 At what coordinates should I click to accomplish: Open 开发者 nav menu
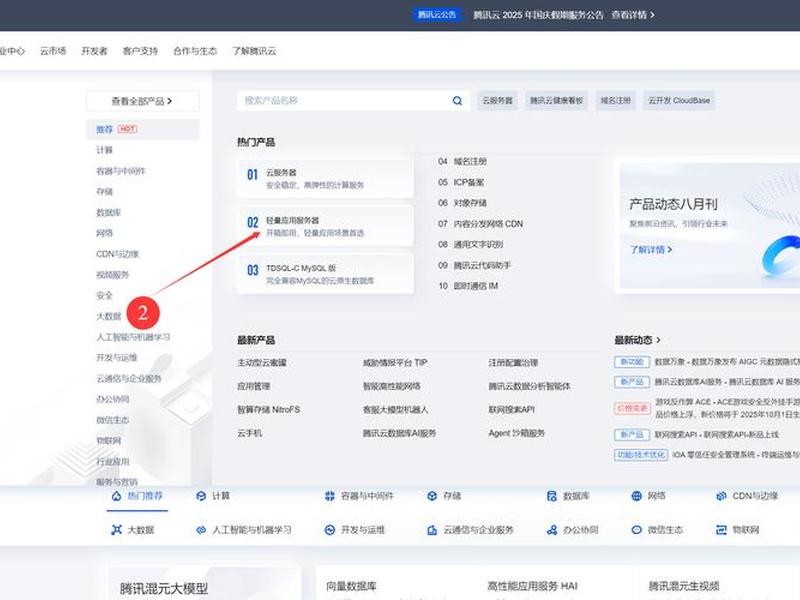coord(94,51)
